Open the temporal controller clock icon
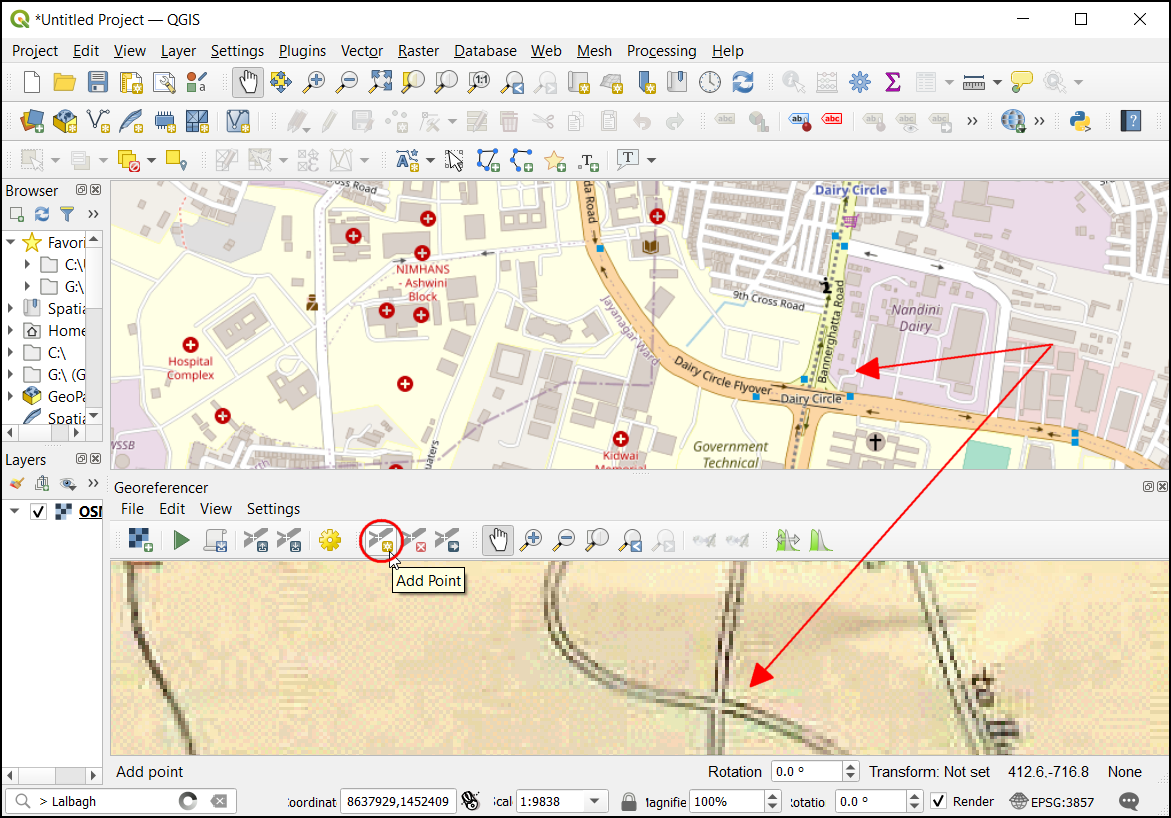 710,81
